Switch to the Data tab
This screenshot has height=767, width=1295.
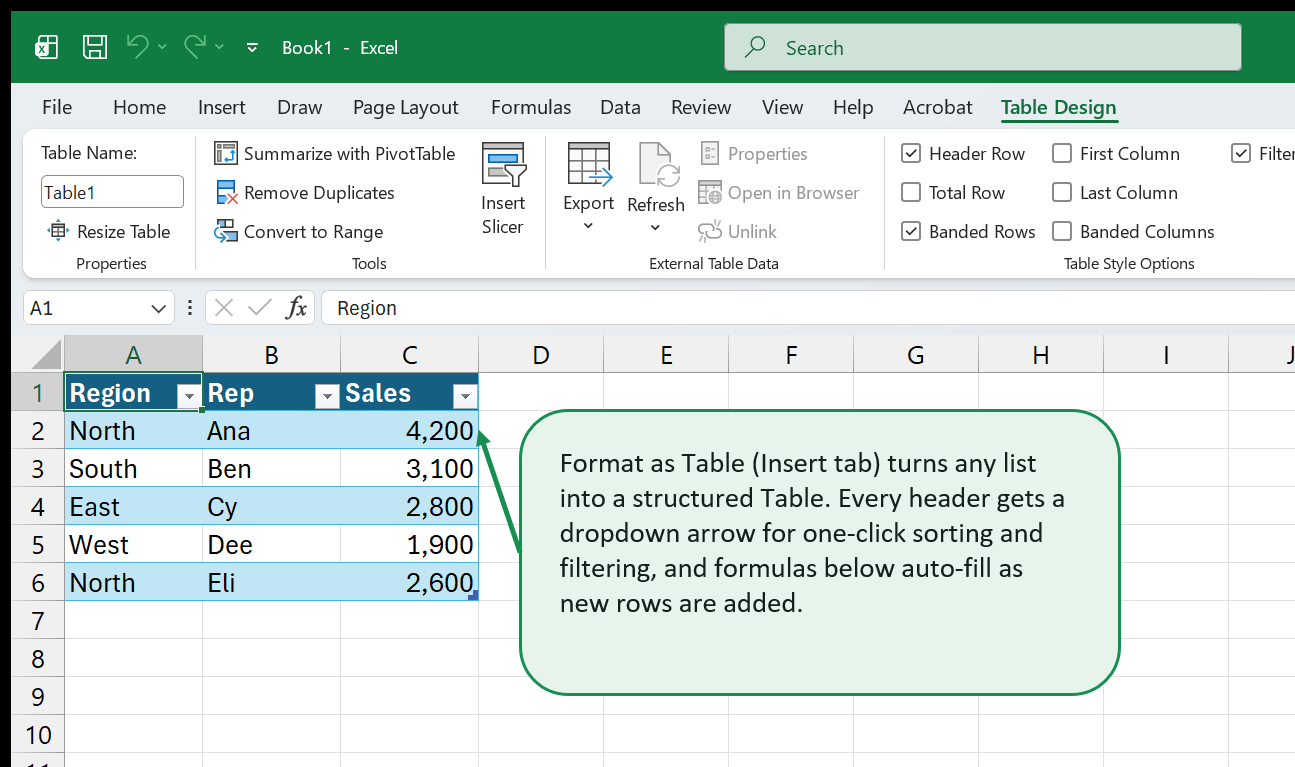tap(620, 107)
